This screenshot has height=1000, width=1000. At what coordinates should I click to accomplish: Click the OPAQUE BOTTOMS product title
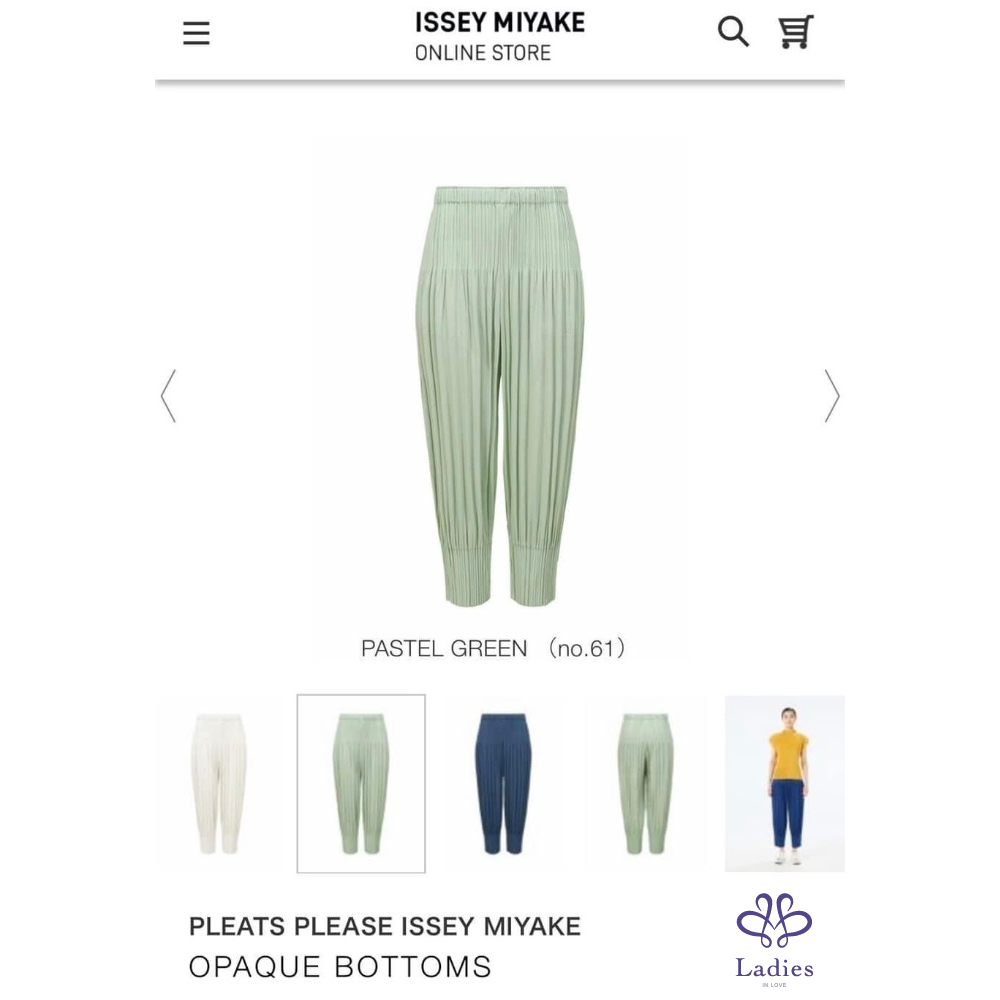(340, 967)
